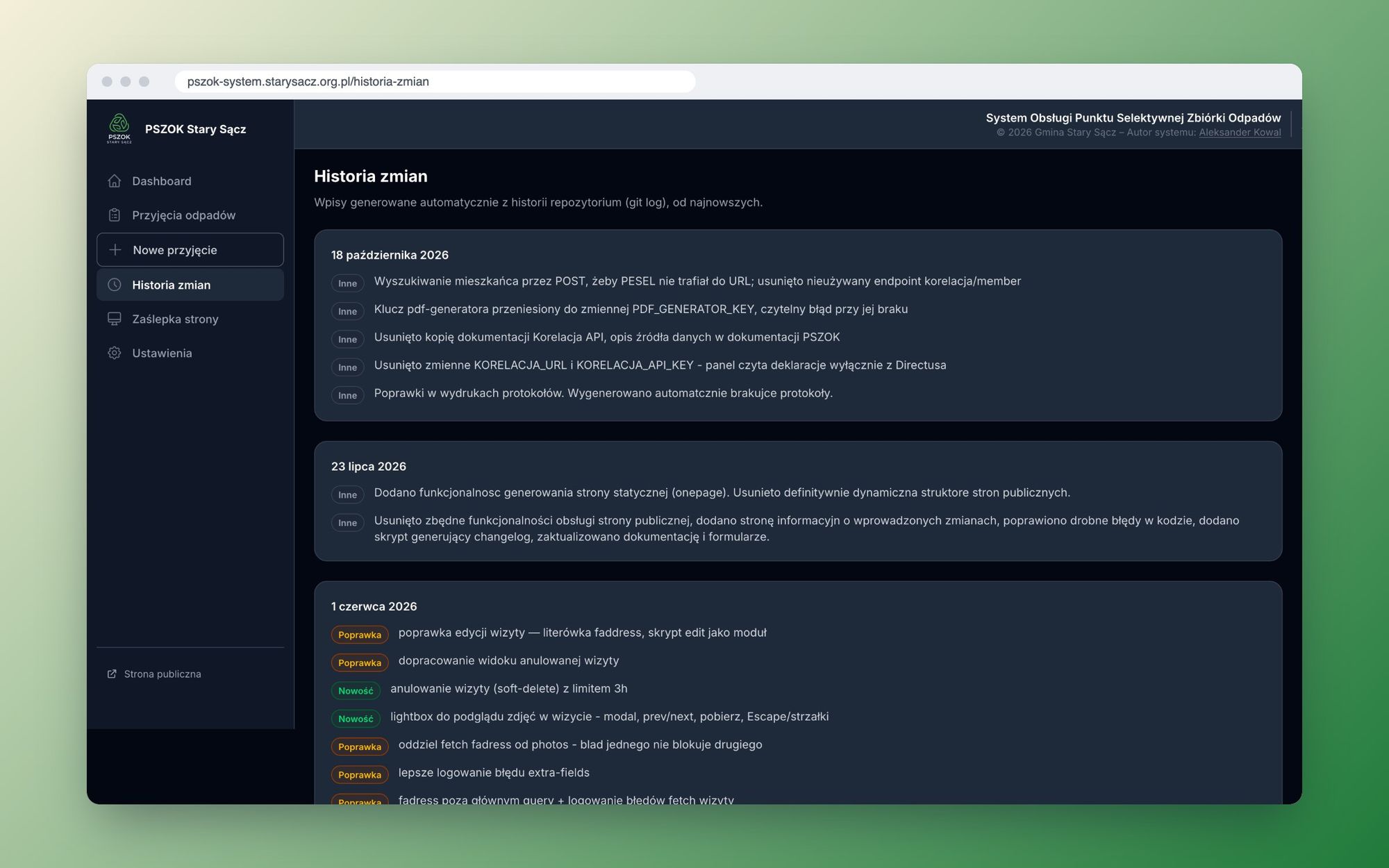
Task: Click the gear icon beside Ustawienia
Action: (115, 353)
